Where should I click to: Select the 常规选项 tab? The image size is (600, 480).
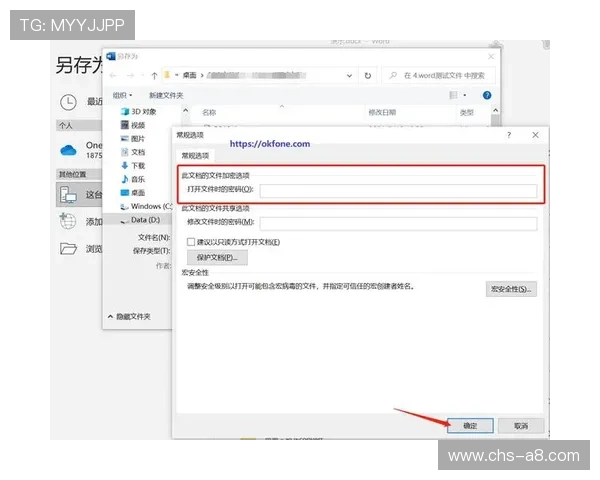195,155
